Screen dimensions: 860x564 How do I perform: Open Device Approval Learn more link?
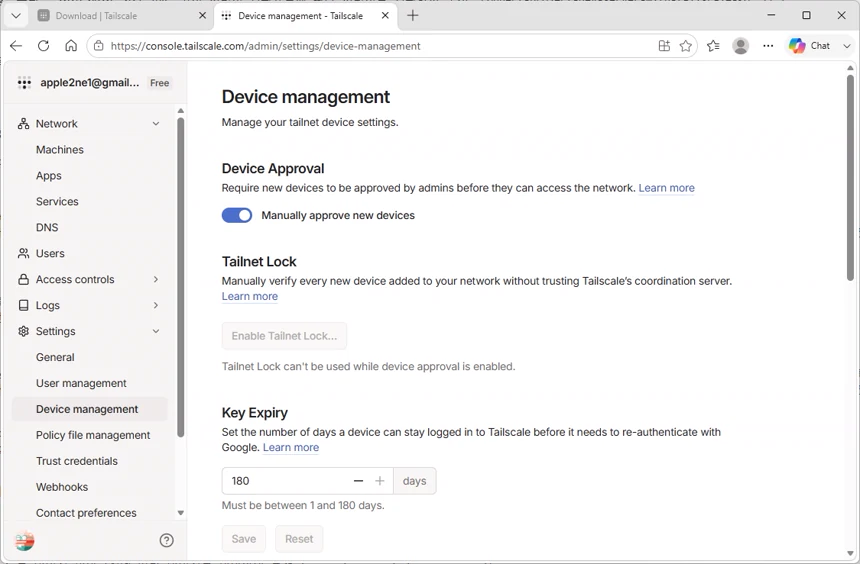pos(666,188)
